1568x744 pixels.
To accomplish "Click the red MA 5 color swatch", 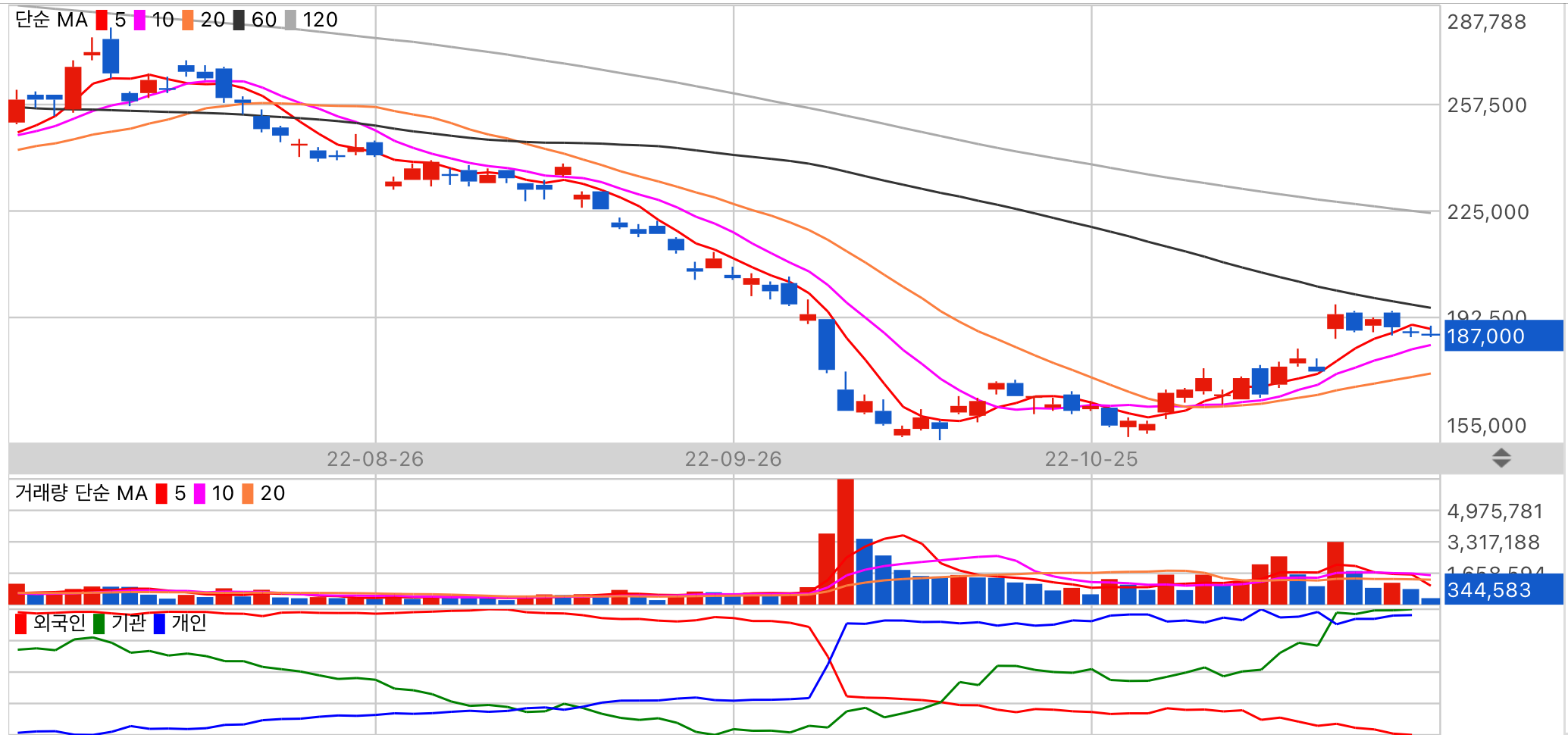I will point(102,20).
